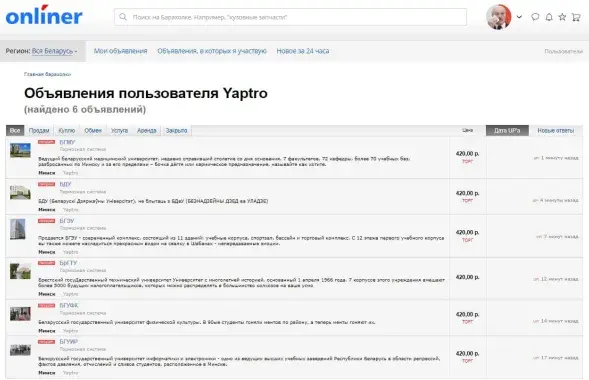
Task: Click red Продам badge beside БГЭУ
Action: (46, 221)
